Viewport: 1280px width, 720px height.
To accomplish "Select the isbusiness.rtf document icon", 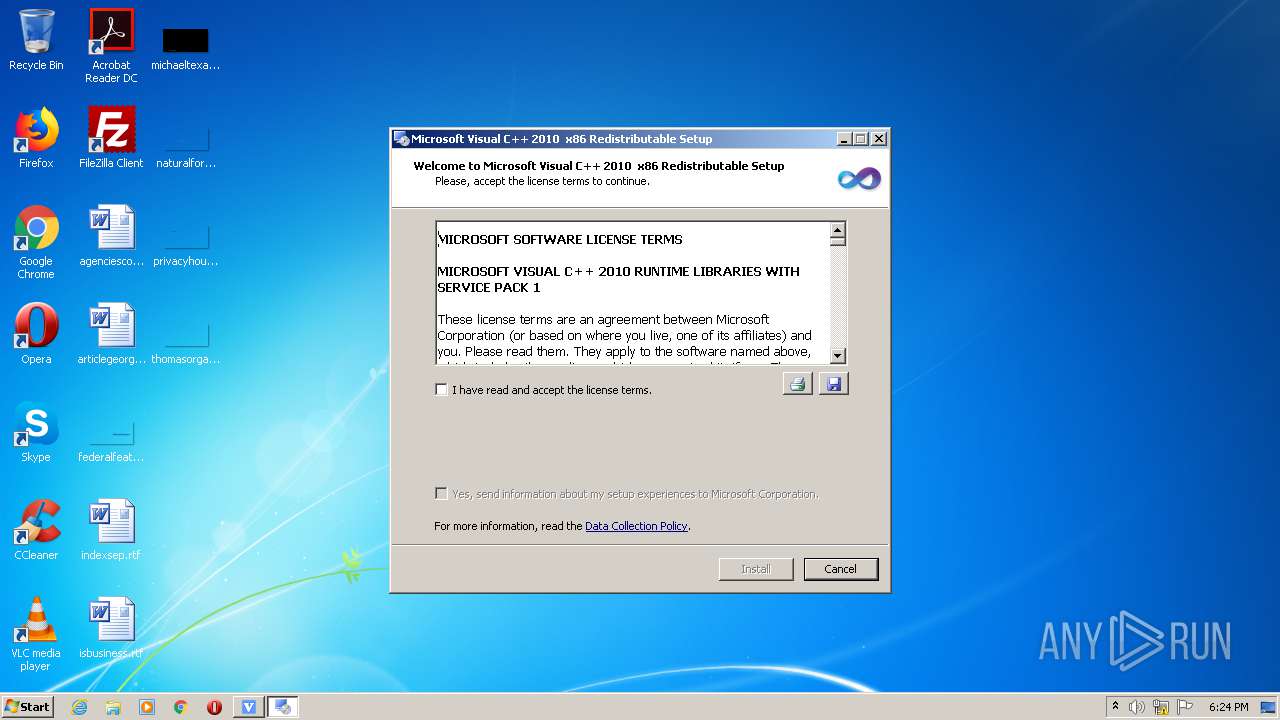I will (111, 628).
